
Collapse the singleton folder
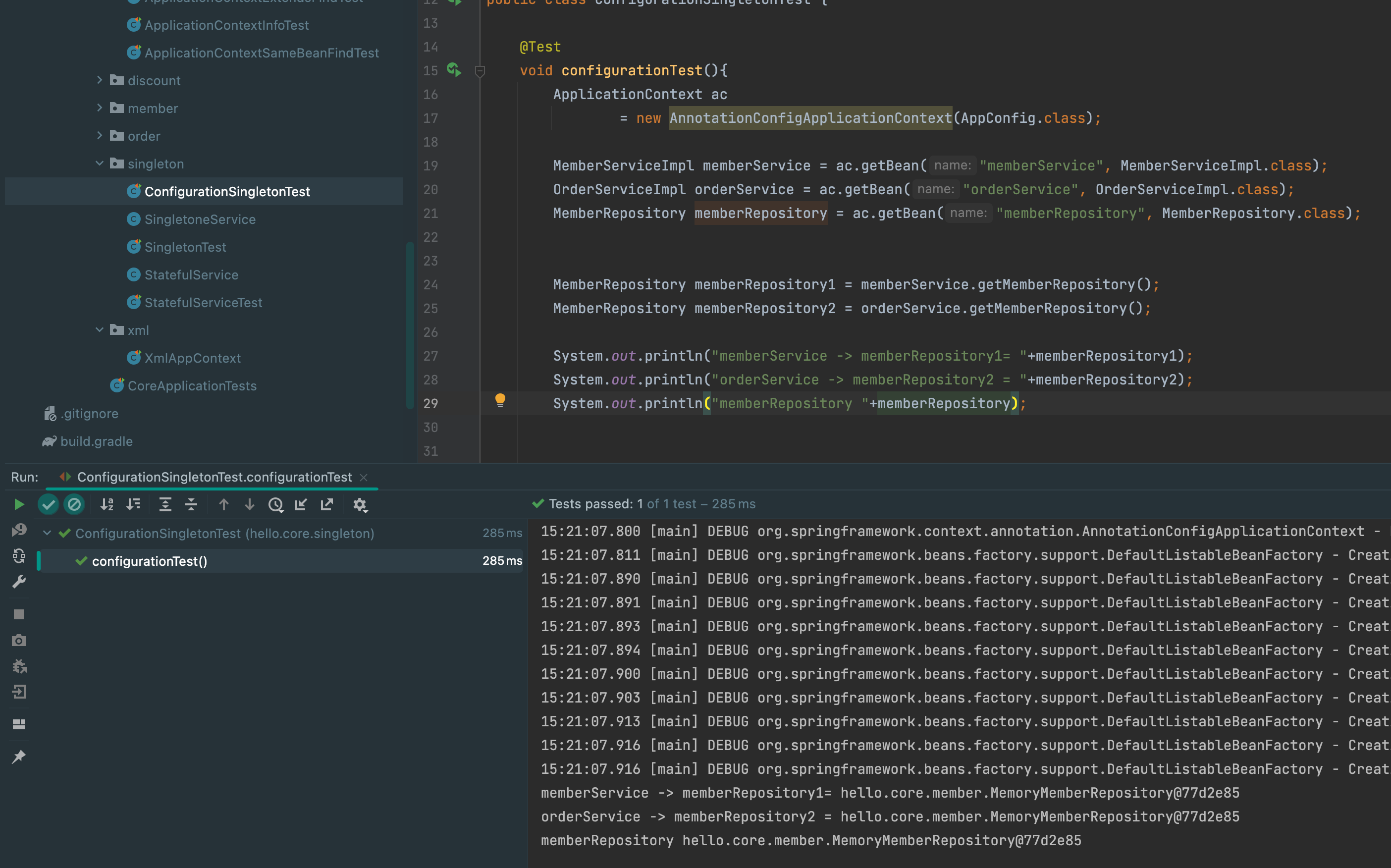click(99, 163)
